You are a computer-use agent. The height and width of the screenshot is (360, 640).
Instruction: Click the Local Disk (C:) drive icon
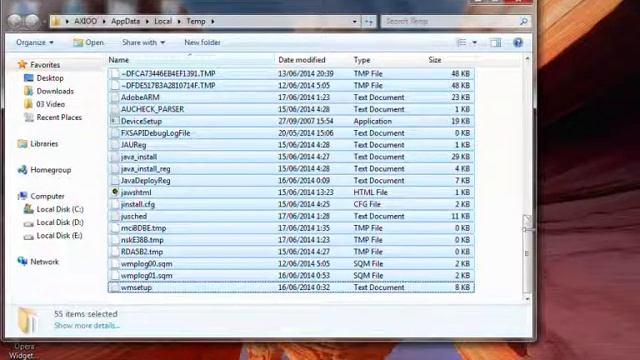tap(29, 209)
